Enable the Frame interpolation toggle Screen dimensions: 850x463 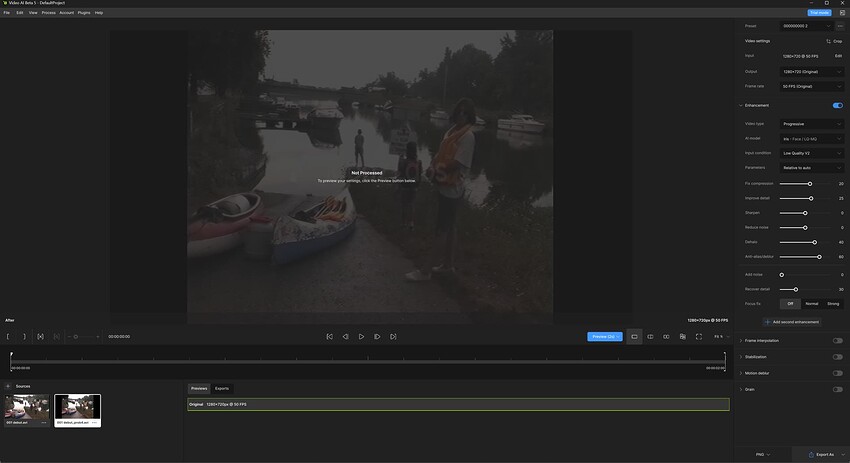837,341
